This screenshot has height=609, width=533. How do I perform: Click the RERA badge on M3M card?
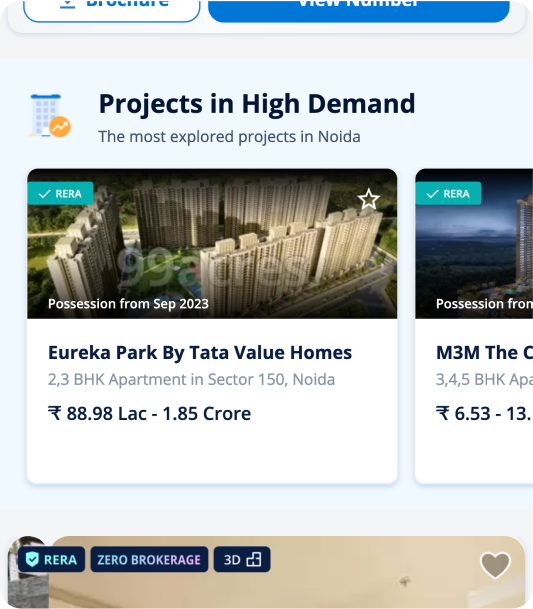pos(448,193)
